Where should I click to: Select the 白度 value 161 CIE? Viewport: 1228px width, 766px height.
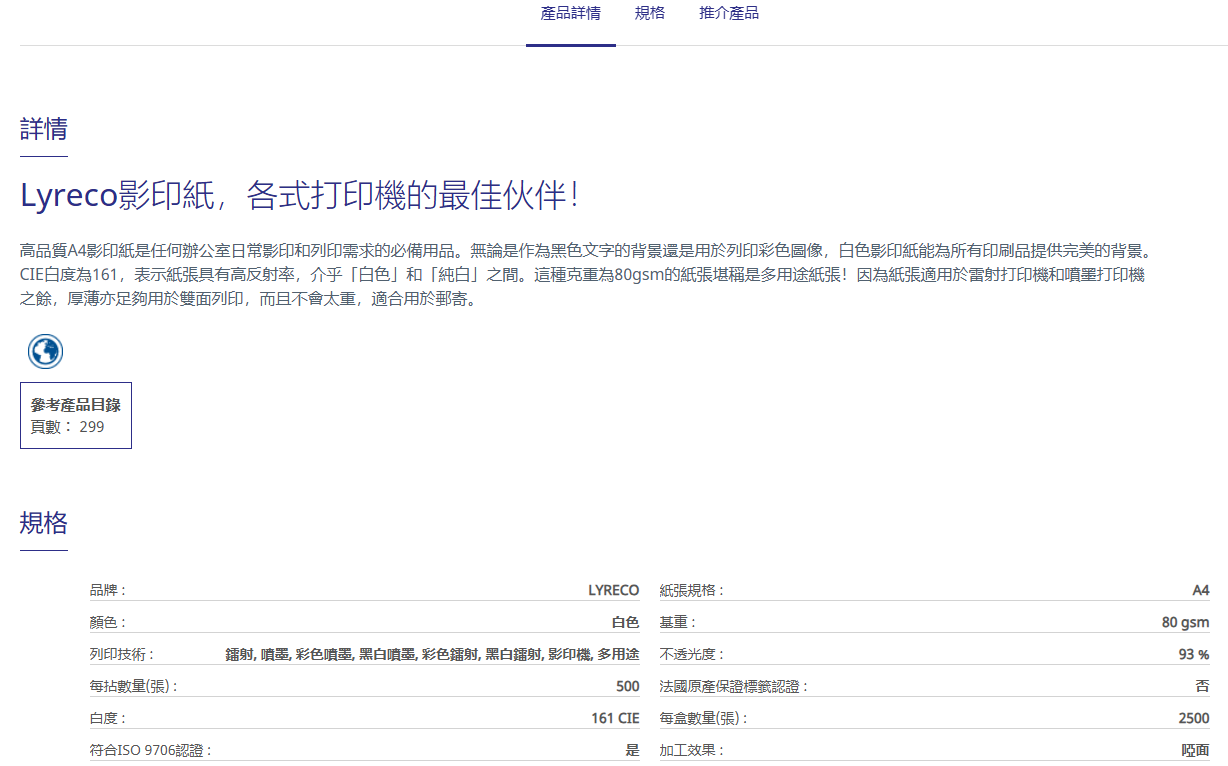616,719
